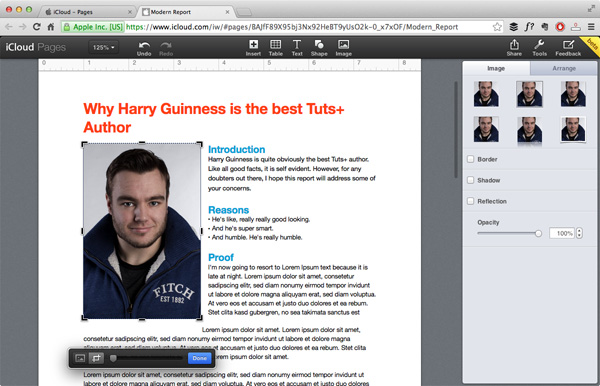Click the browser forward arrow
The image size is (600, 386).
(x=23, y=27)
